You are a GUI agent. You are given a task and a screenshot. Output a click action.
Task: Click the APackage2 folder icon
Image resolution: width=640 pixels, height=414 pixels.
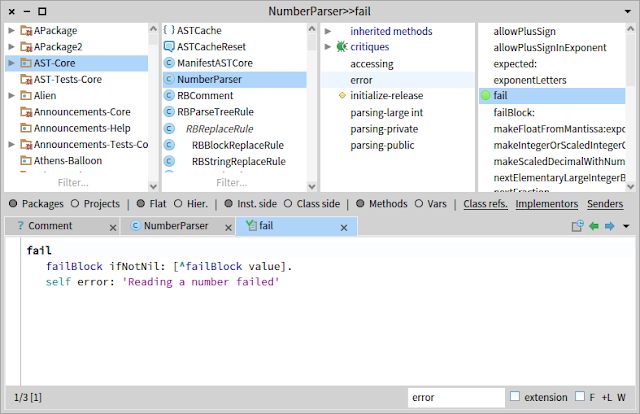click(x=26, y=47)
